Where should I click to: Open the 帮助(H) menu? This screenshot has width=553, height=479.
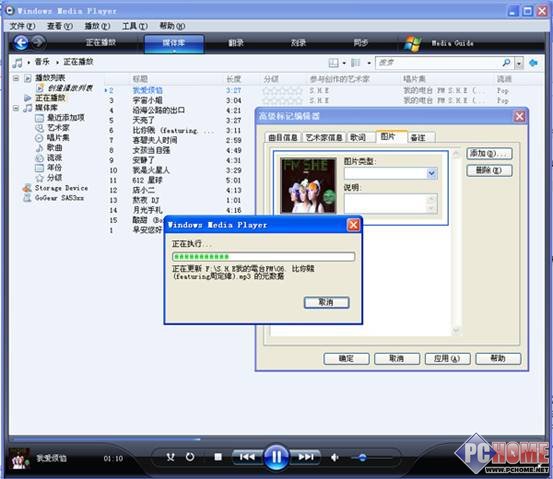click(172, 26)
